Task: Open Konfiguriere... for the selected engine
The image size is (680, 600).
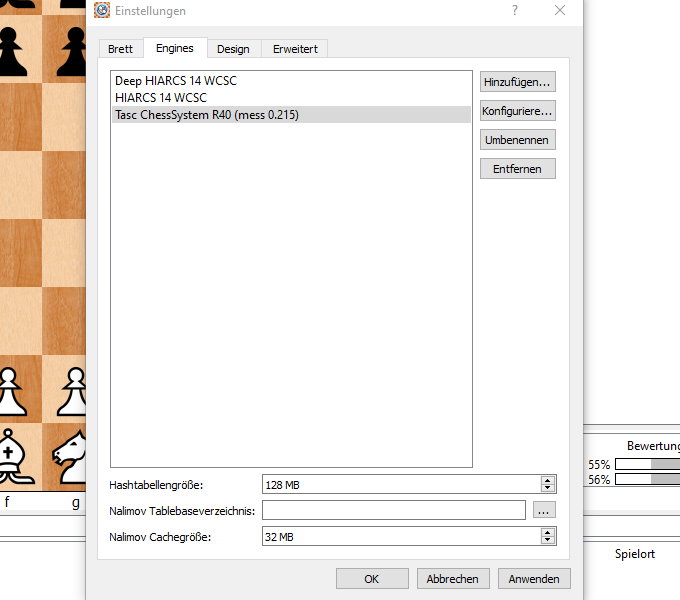Action: coord(517,111)
